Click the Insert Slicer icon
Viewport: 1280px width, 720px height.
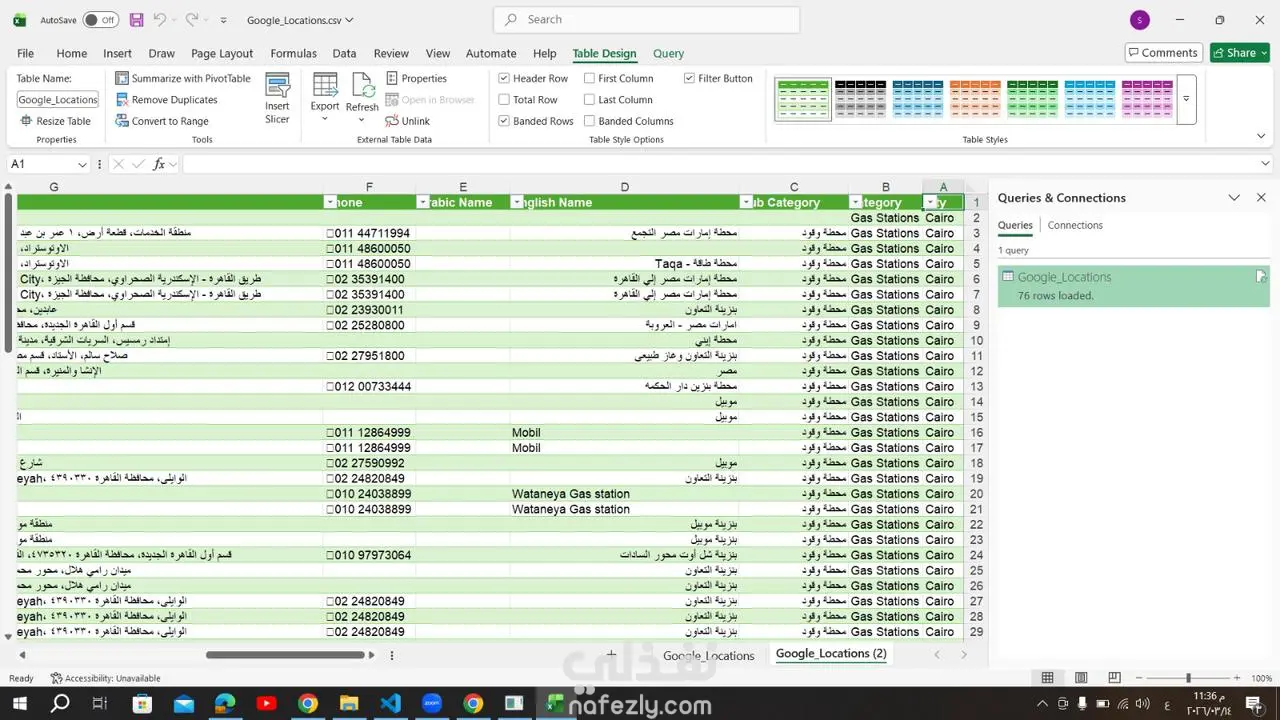point(277,86)
